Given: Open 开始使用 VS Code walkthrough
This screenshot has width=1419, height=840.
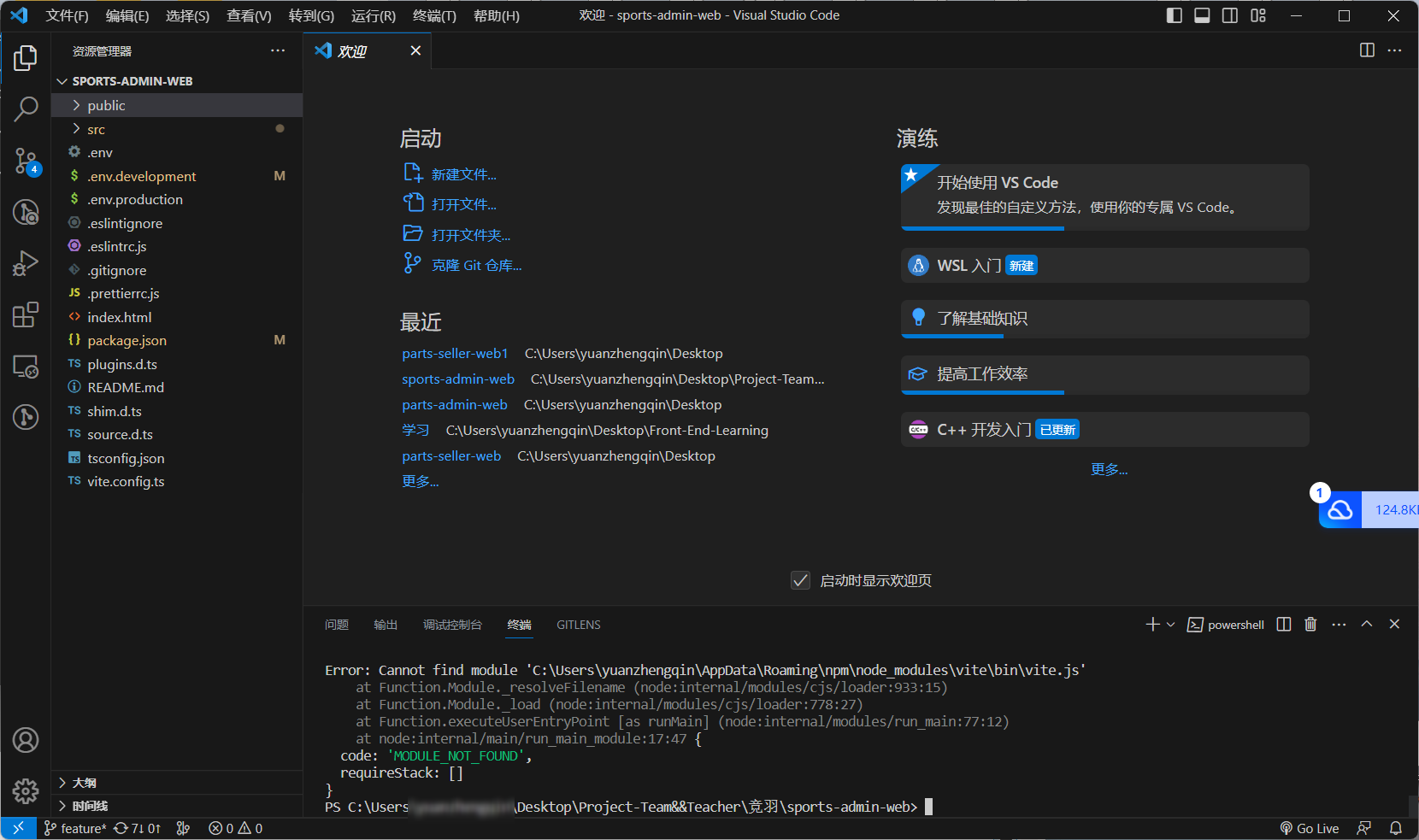Looking at the screenshot, I should tap(1104, 197).
